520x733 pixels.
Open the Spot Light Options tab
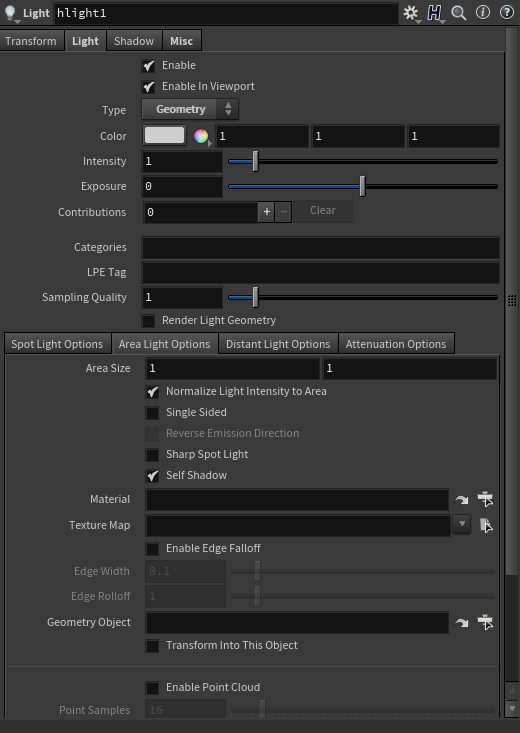coord(58,344)
